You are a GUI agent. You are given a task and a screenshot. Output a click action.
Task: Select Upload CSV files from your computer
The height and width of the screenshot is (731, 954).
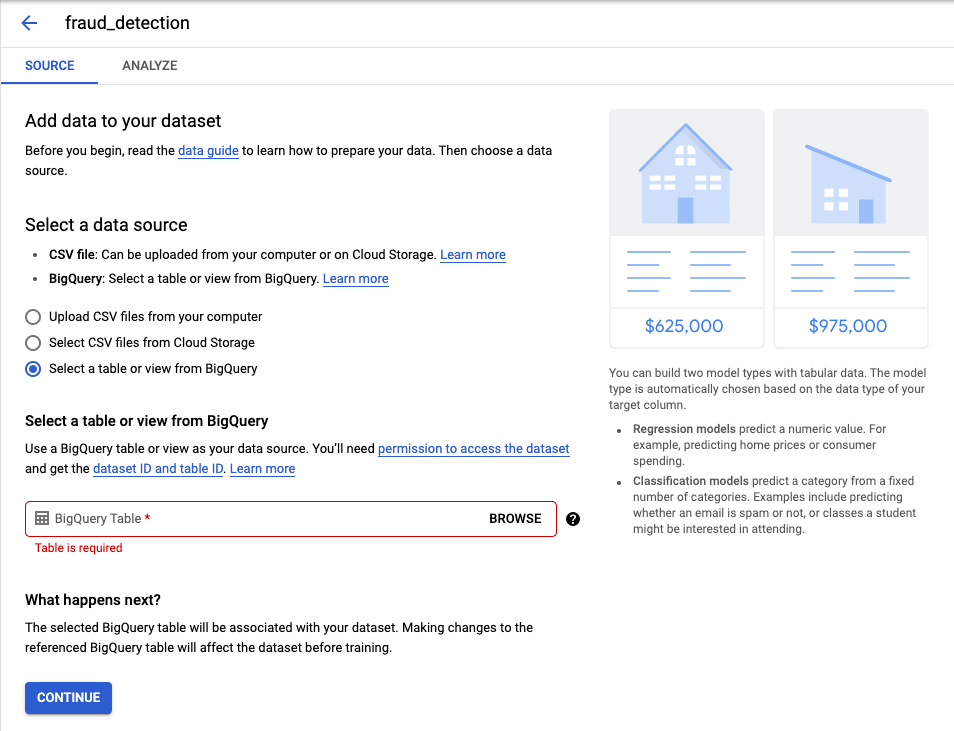point(33,317)
